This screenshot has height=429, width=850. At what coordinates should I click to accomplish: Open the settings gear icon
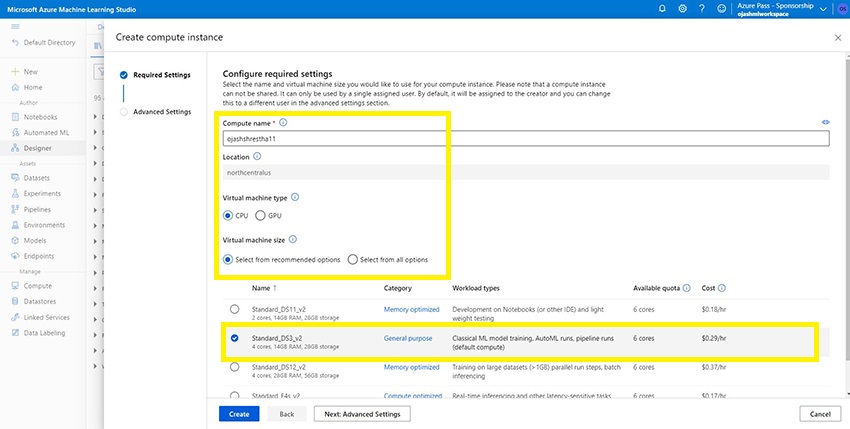[x=682, y=8]
